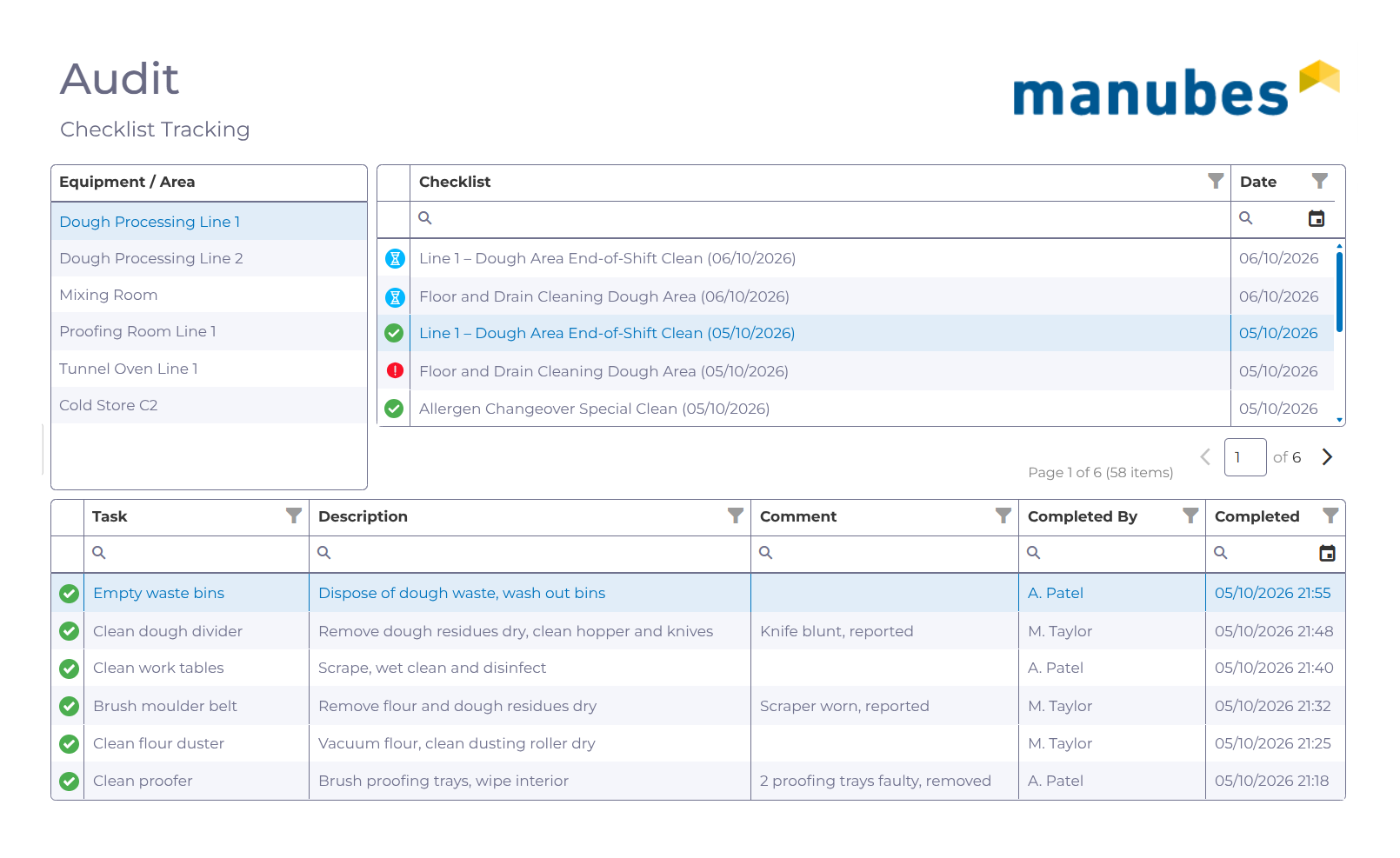Click green check icon for Allergen Changeover Special Clean
The width and height of the screenshot is (1400, 858).
pos(394,409)
